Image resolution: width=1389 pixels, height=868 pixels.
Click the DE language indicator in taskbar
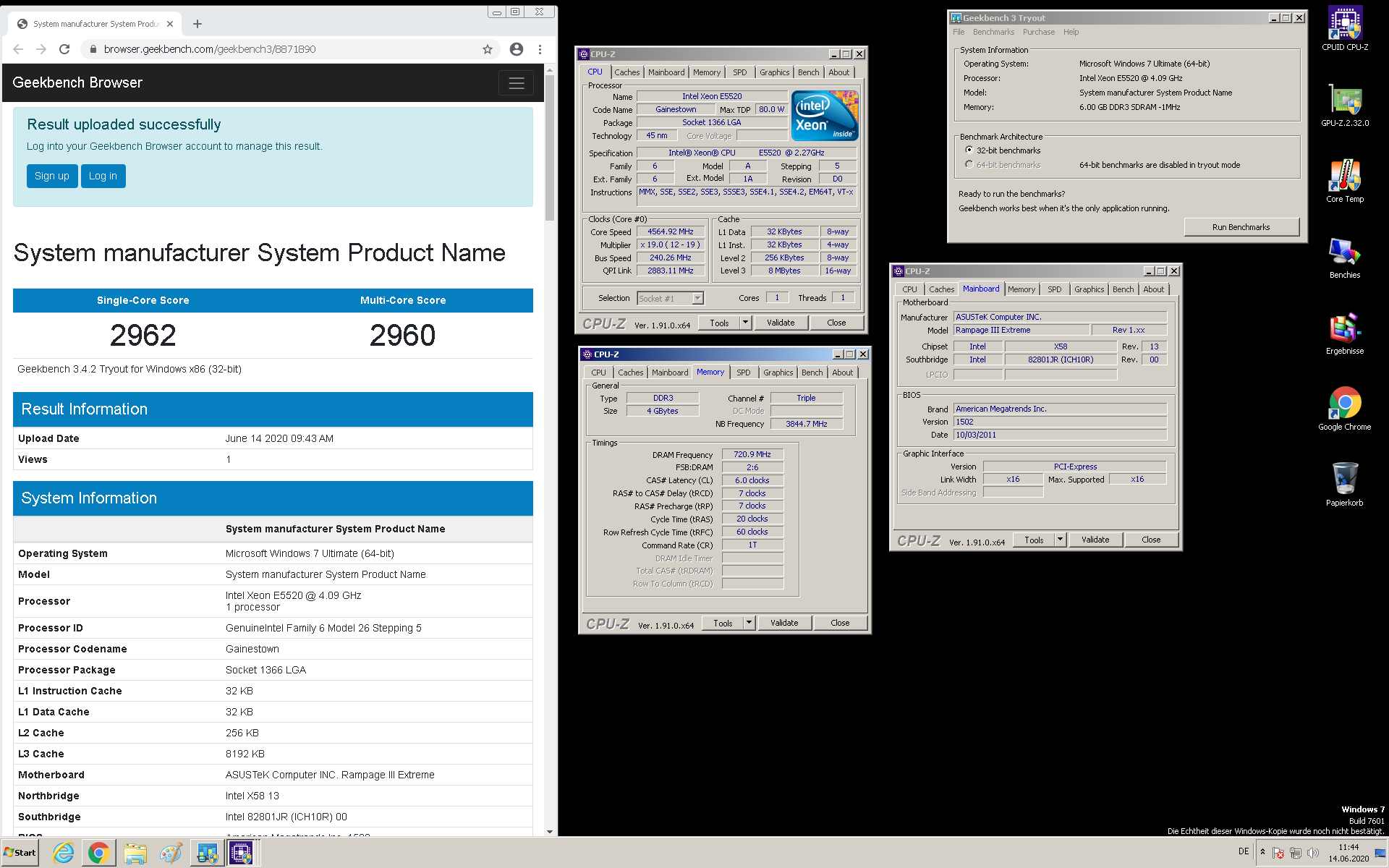coord(1244,851)
